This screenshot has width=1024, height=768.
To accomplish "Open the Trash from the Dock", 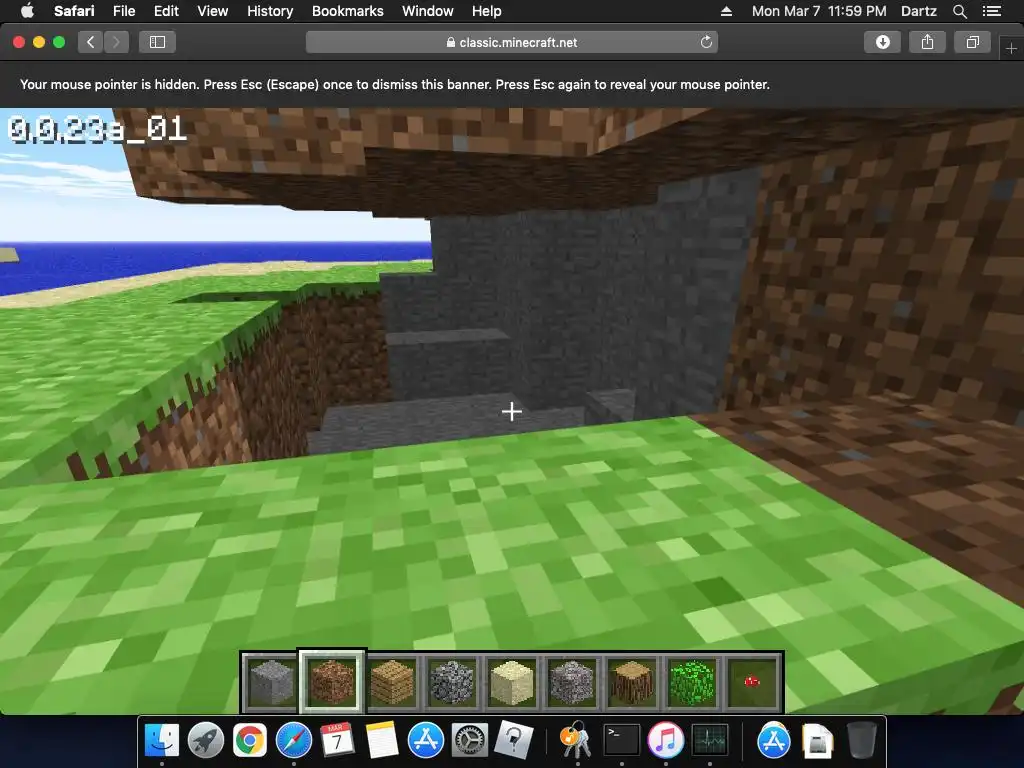I will point(861,741).
